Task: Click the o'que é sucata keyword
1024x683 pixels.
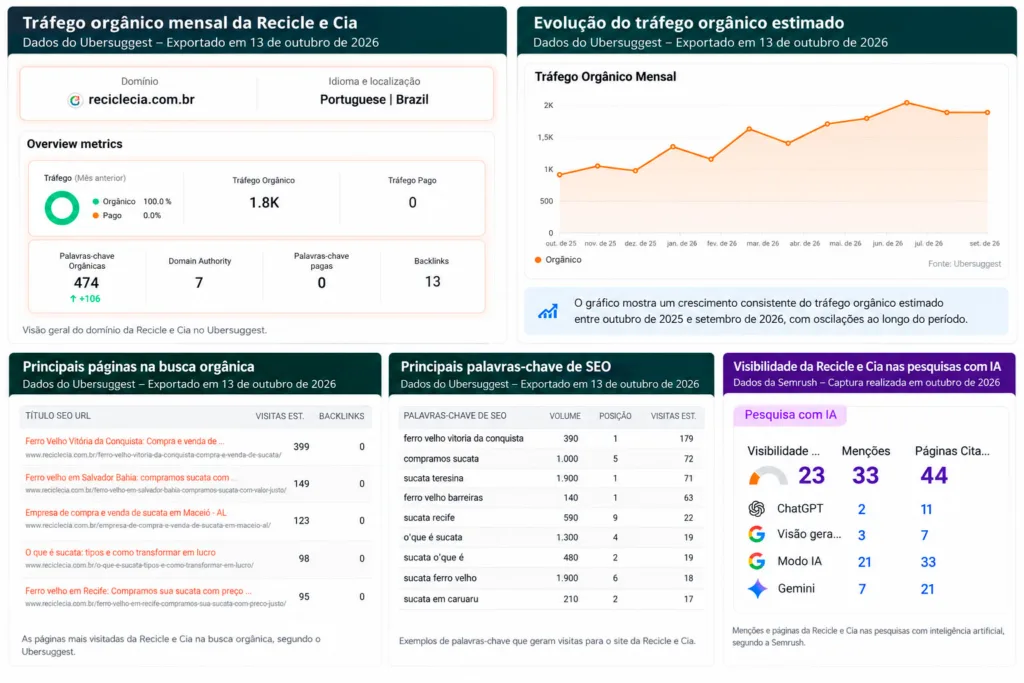Action: coord(432,537)
